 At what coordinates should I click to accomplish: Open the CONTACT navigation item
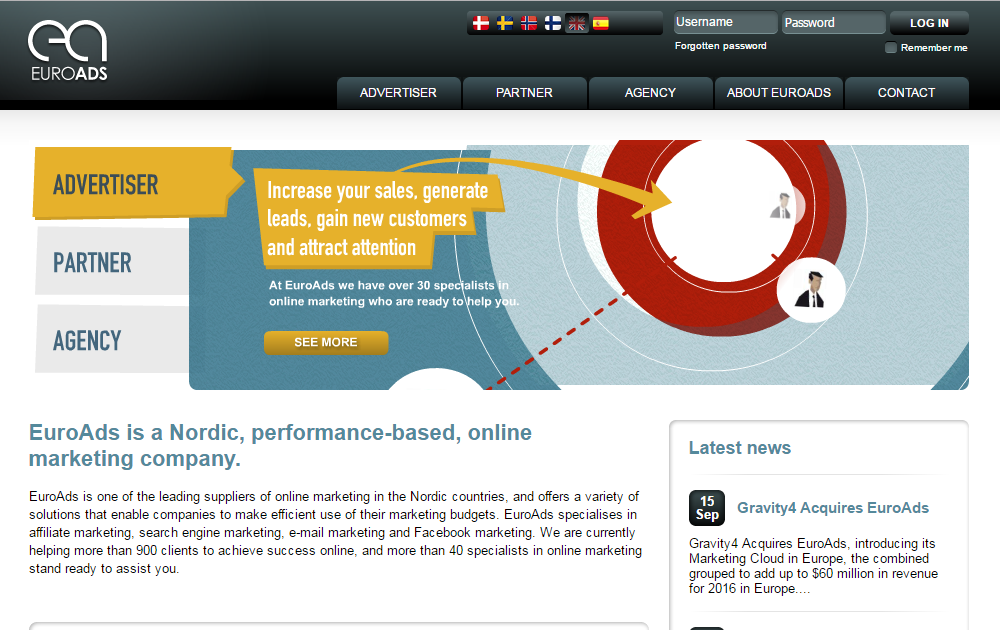pyautogui.click(x=906, y=93)
